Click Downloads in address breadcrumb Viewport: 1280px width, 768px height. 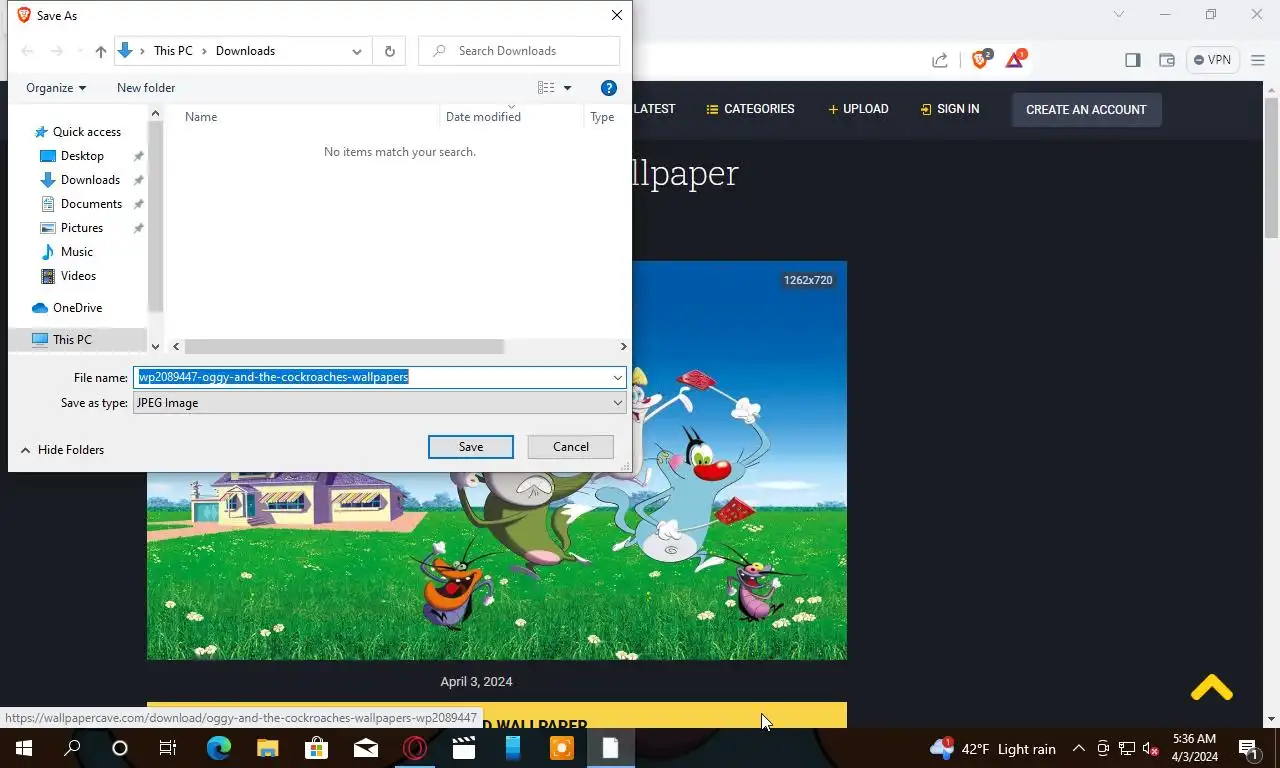[245, 51]
